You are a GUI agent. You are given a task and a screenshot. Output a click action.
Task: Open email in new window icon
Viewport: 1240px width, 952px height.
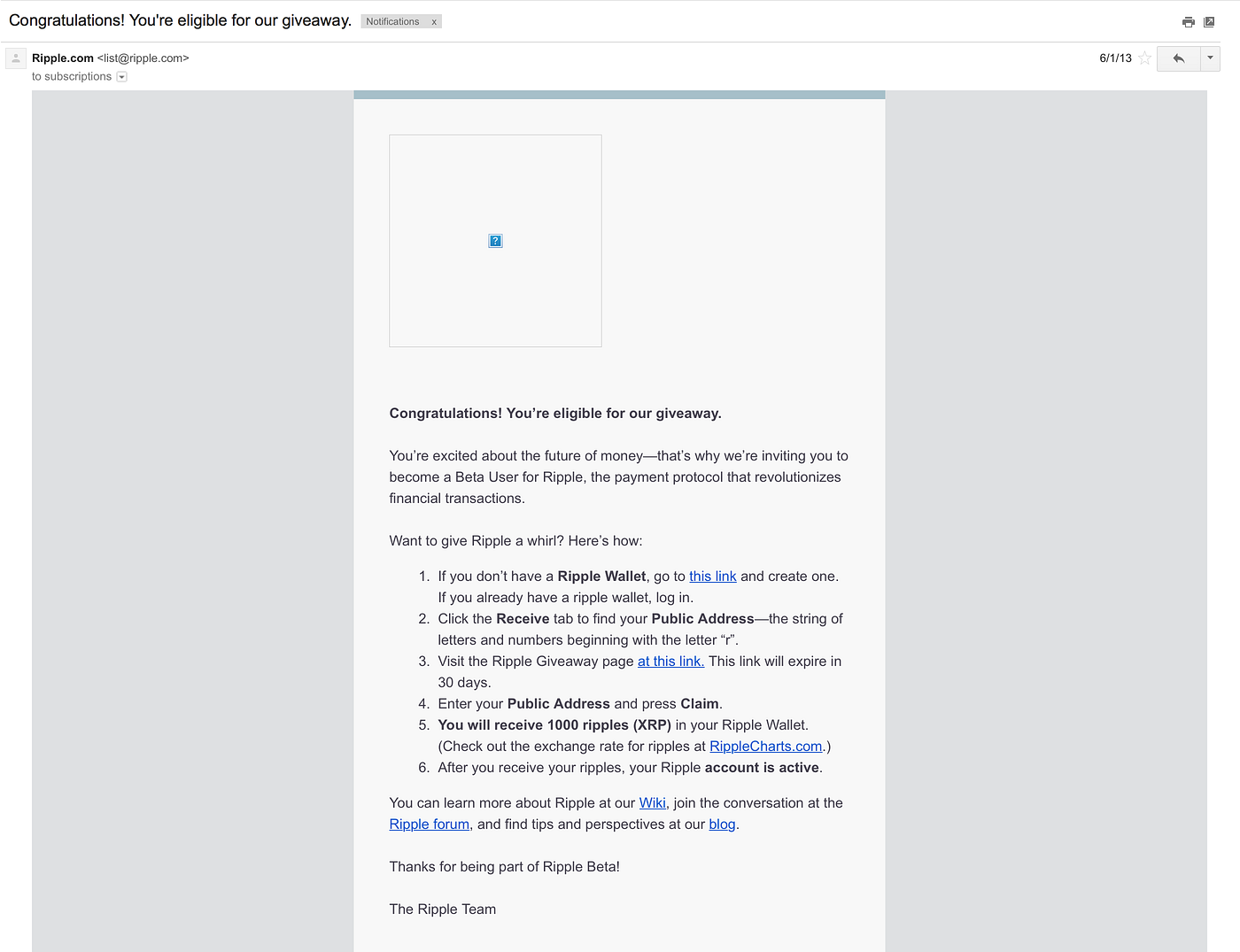1209,22
